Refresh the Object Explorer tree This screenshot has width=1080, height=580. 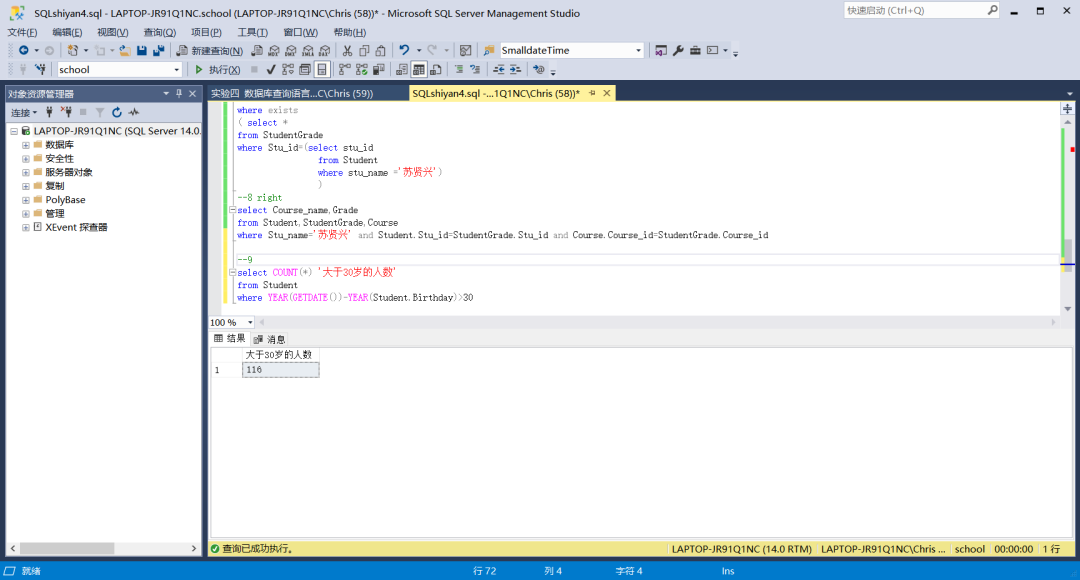click(117, 113)
